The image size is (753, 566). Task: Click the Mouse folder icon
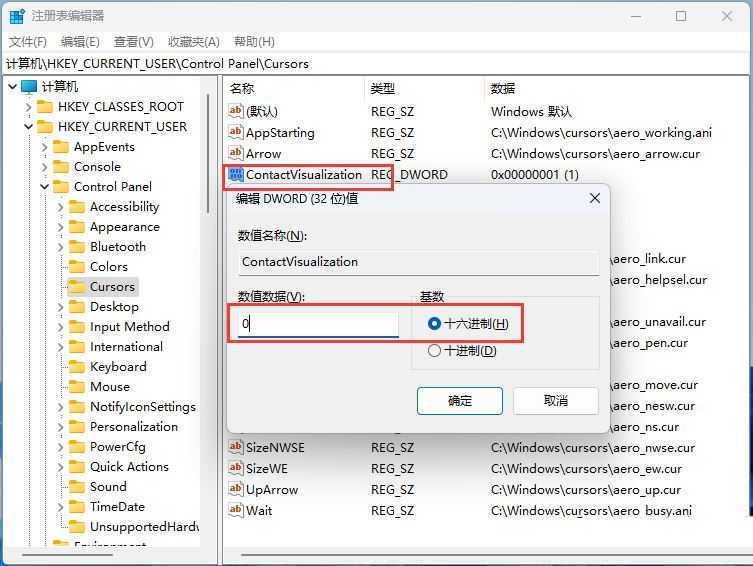coord(77,387)
